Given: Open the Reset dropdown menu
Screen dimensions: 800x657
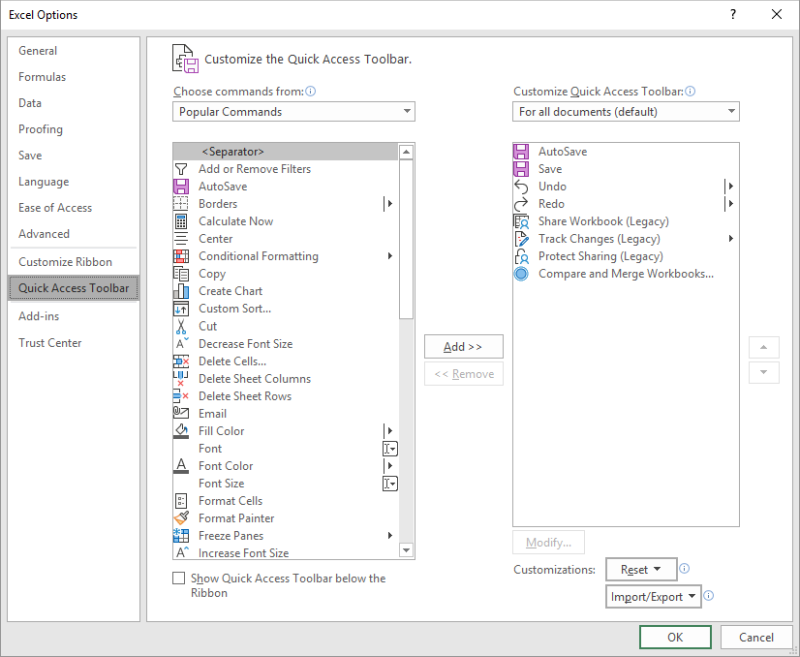Looking at the screenshot, I should [641, 569].
